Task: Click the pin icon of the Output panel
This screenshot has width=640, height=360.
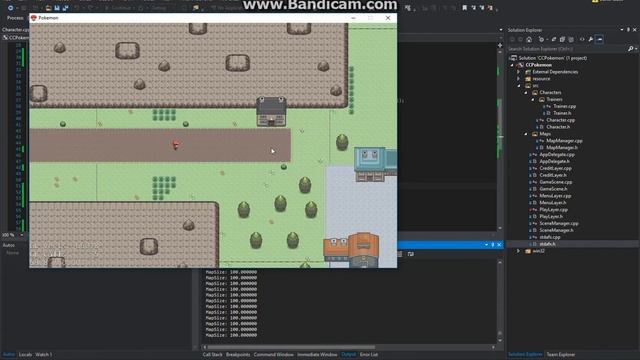Action: tap(493, 244)
